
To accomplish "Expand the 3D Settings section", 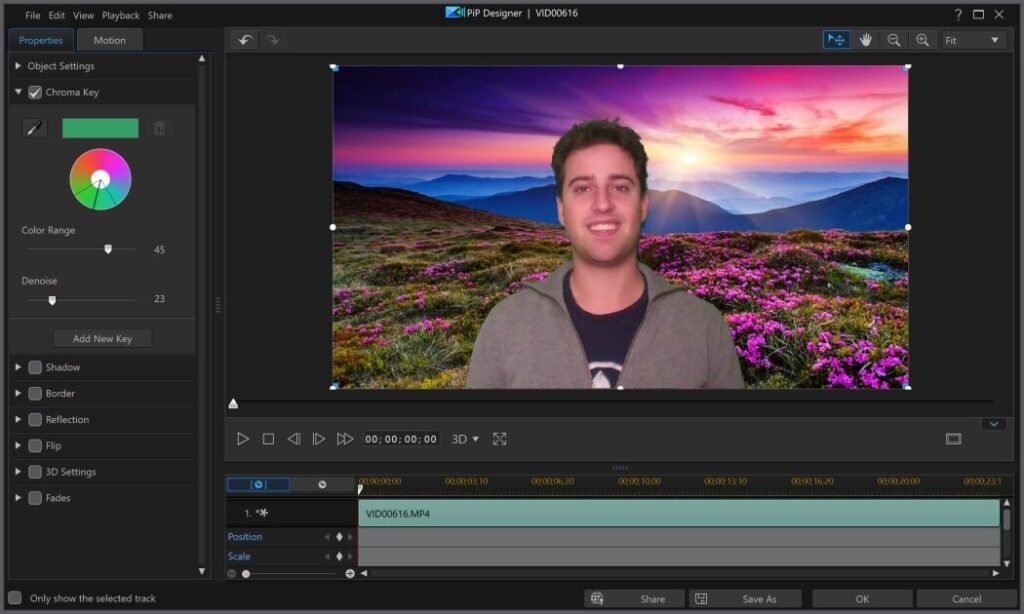I will point(18,472).
